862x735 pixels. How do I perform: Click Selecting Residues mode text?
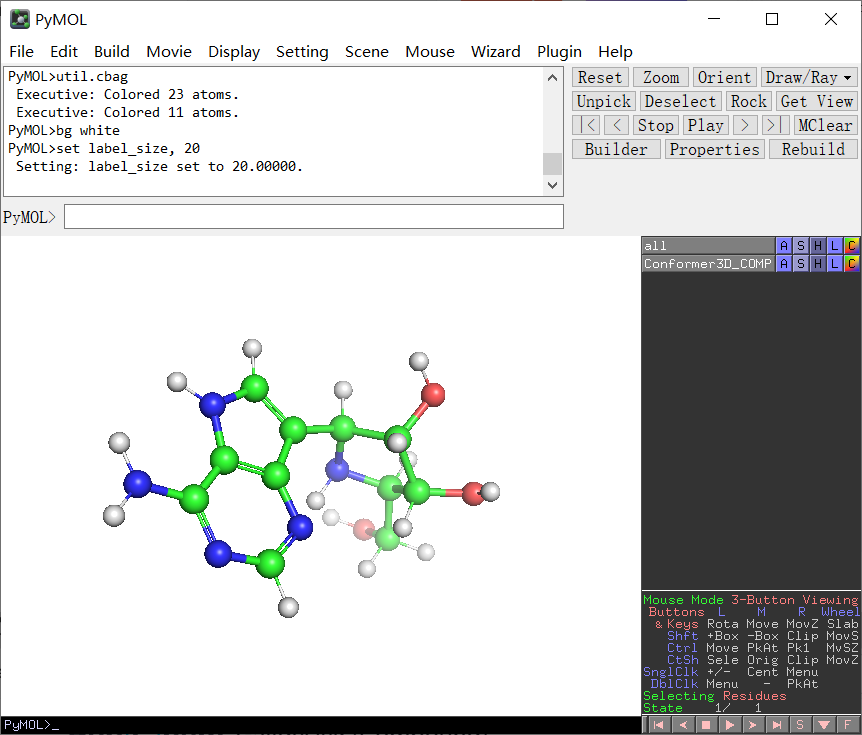click(715, 696)
